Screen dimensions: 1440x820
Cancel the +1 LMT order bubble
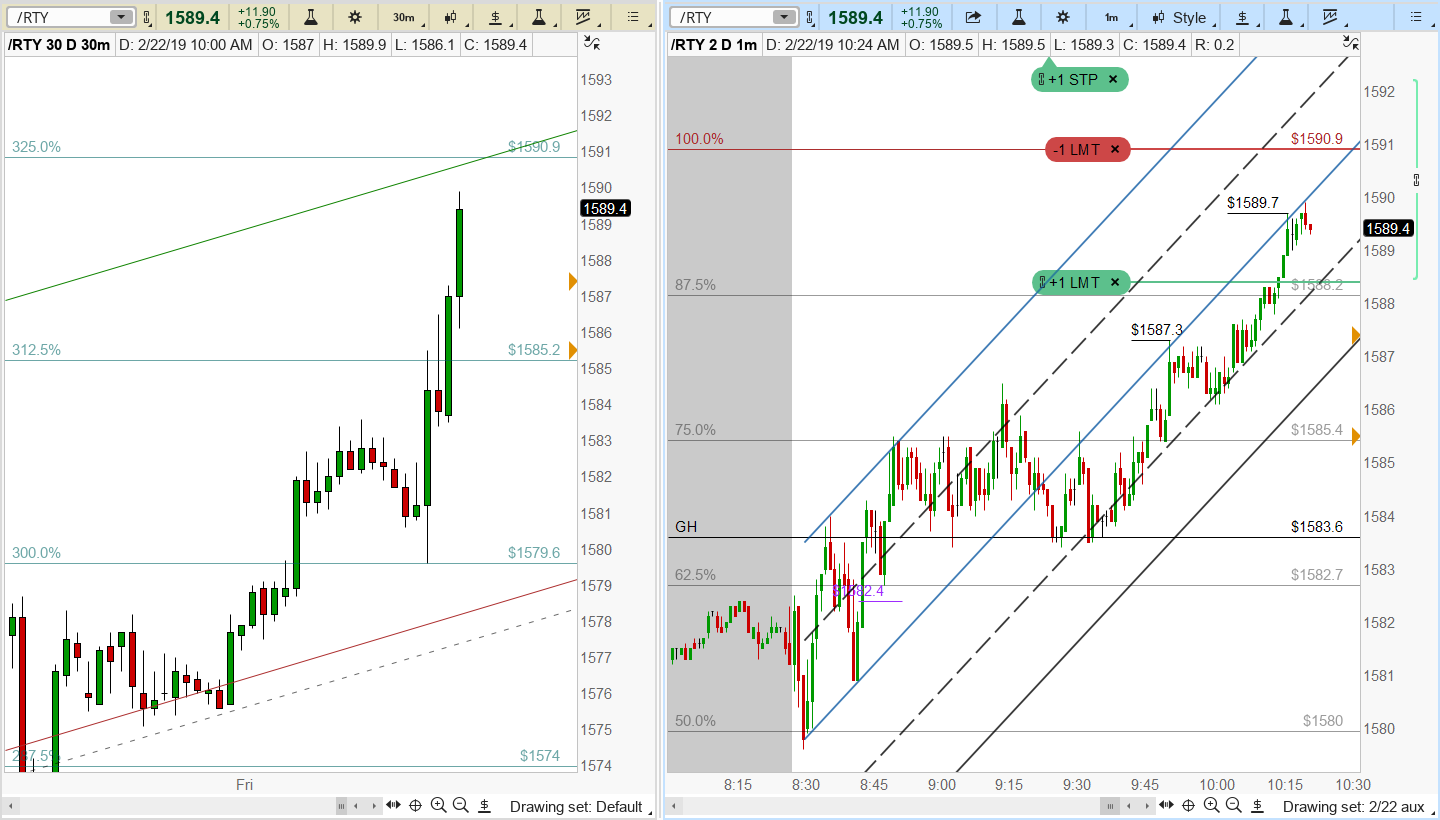coord(1114,283)
